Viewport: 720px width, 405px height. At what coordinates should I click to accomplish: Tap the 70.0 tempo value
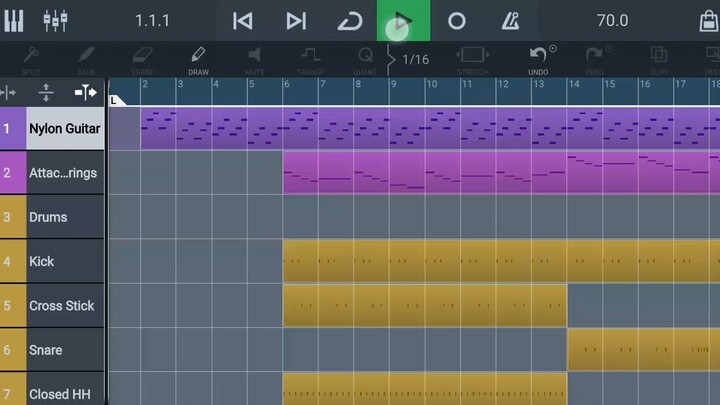click(x=612, y=20)
